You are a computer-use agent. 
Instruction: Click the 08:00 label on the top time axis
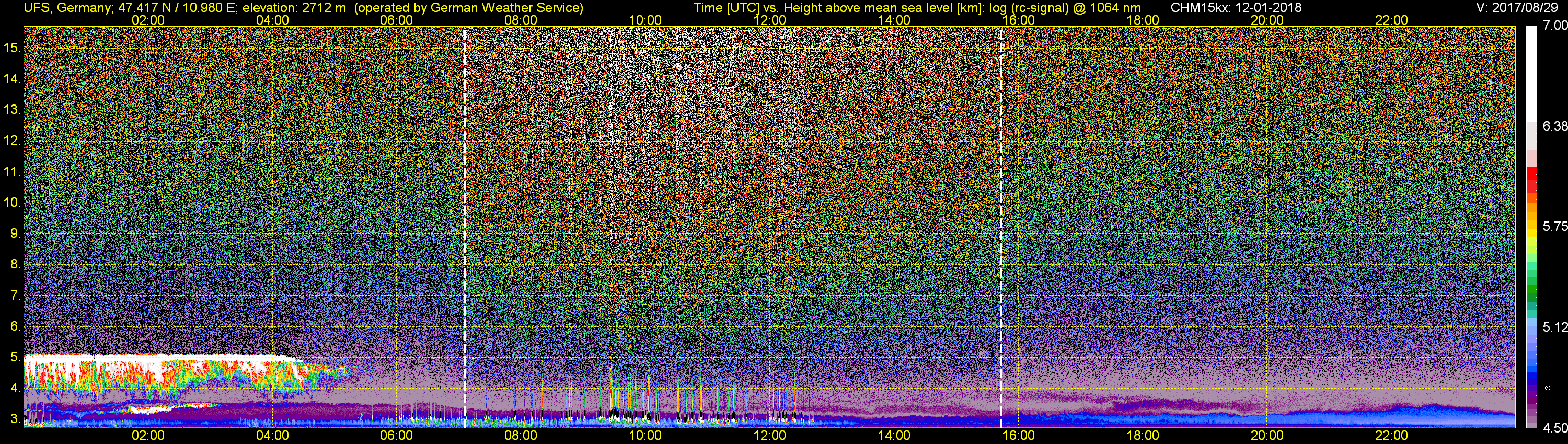[521, 20]
